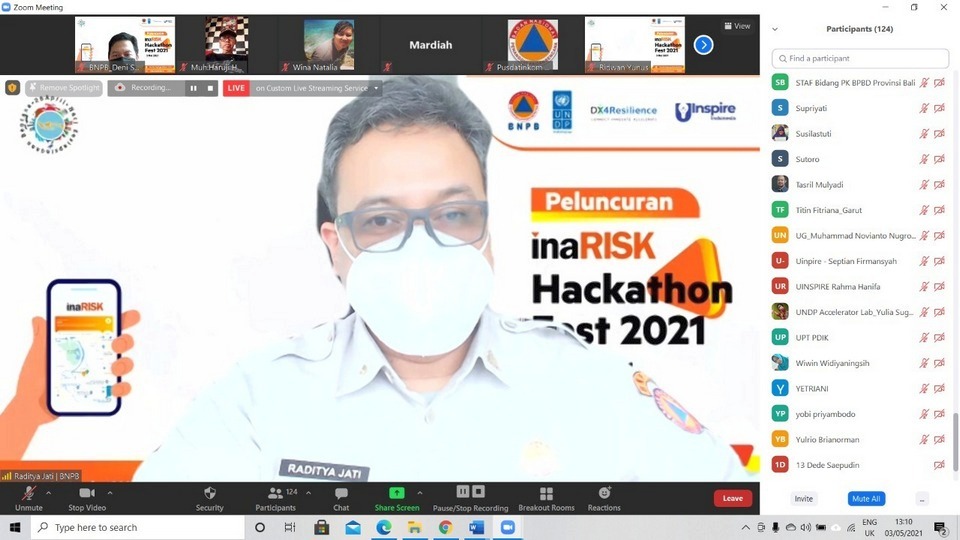The height and width of the screenshot is (540, 960).
Task: Click the red Leave button
Action: pyautogui.click(x=732, y=498)
